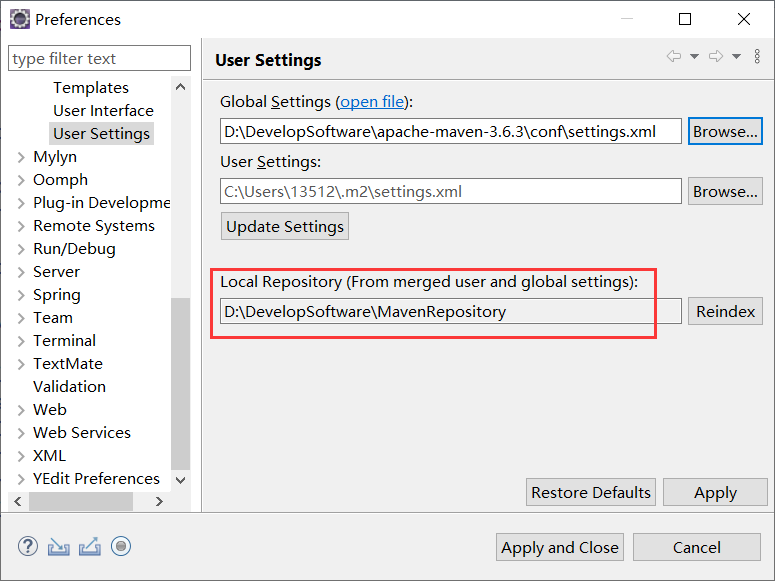Click the Global Settings path field
The height and width of the screenshot is (581, 775).
point(451,131)
